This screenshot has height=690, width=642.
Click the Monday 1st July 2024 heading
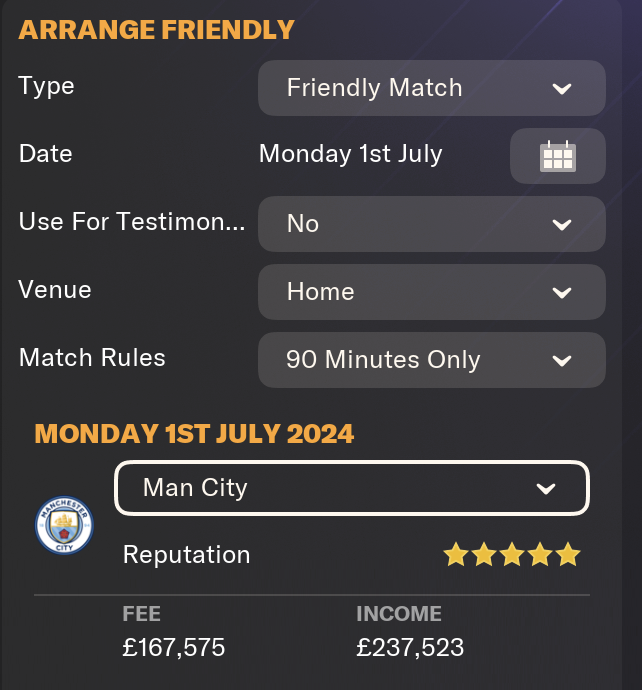pyautogui.click(x=194, y=433)
